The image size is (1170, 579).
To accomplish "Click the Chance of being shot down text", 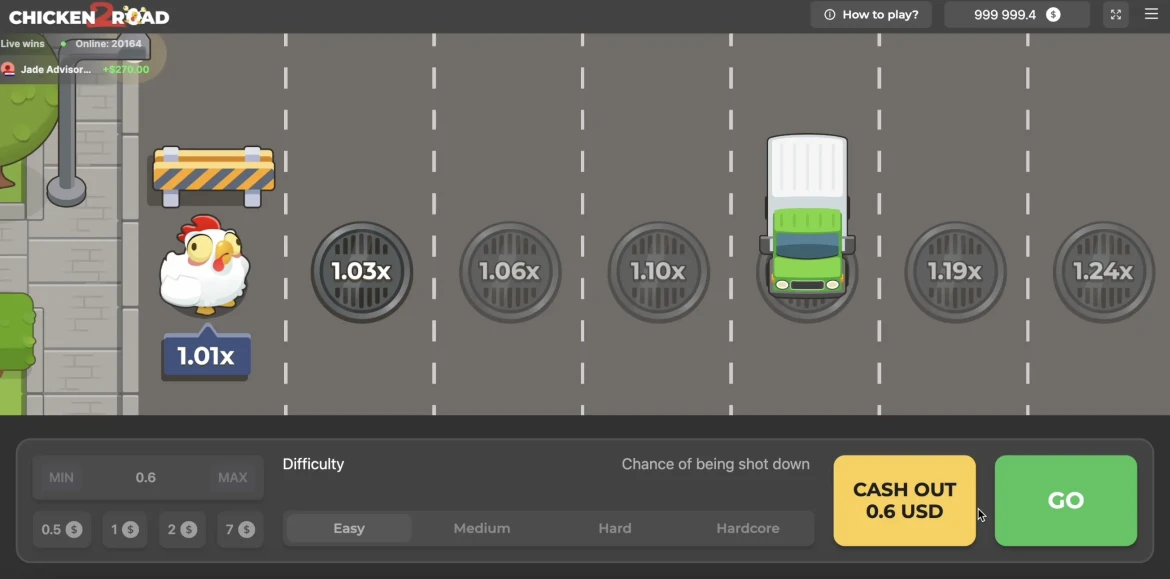I will tap(716, 464).
